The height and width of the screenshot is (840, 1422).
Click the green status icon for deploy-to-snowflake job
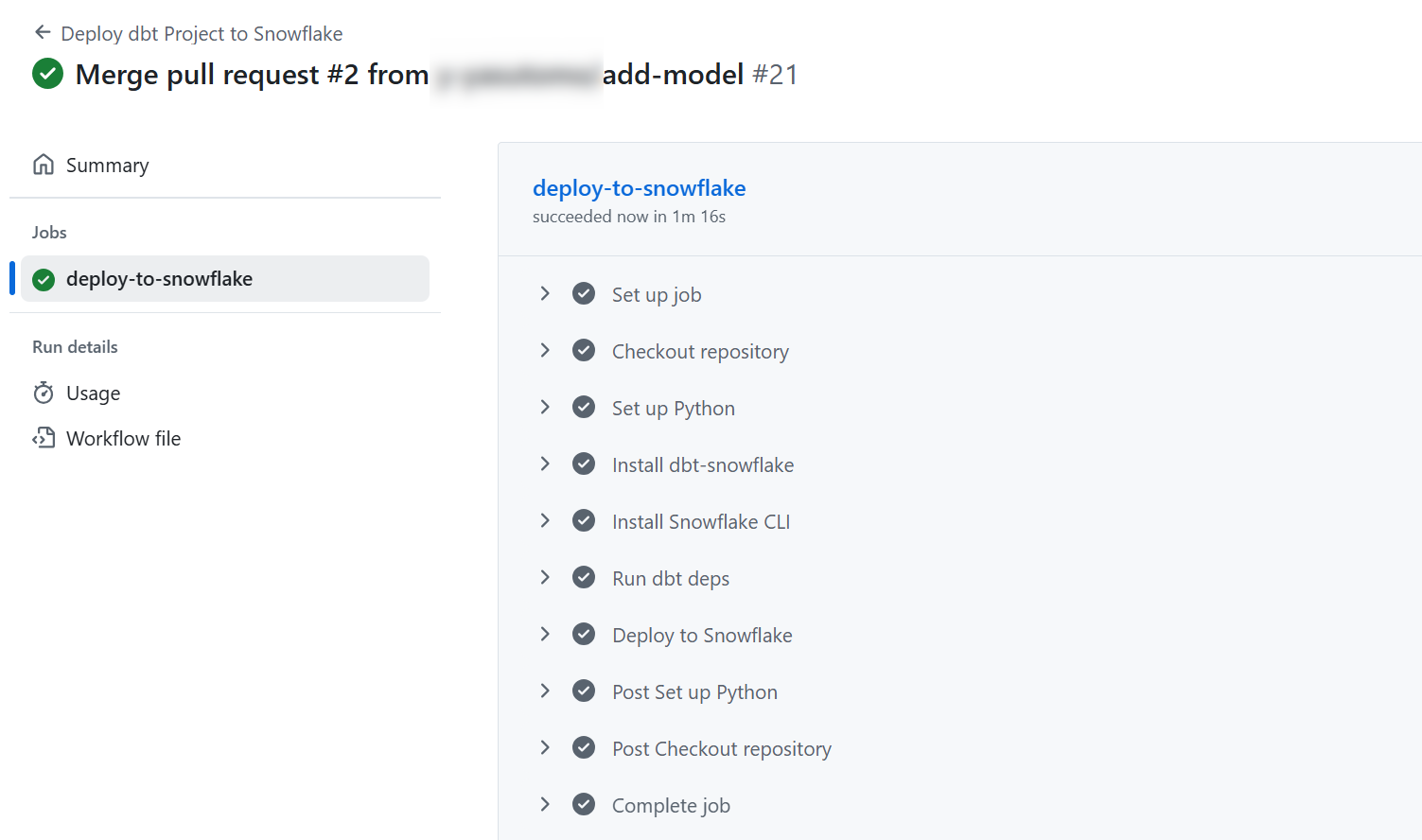[44, 279]
